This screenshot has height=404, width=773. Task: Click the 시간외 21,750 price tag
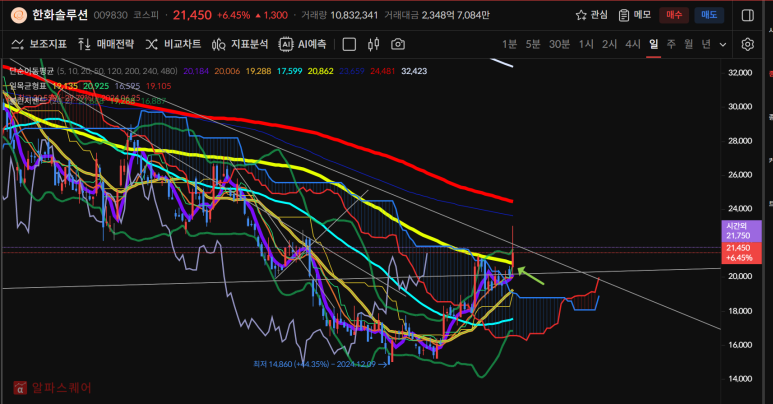click(741, 231)
